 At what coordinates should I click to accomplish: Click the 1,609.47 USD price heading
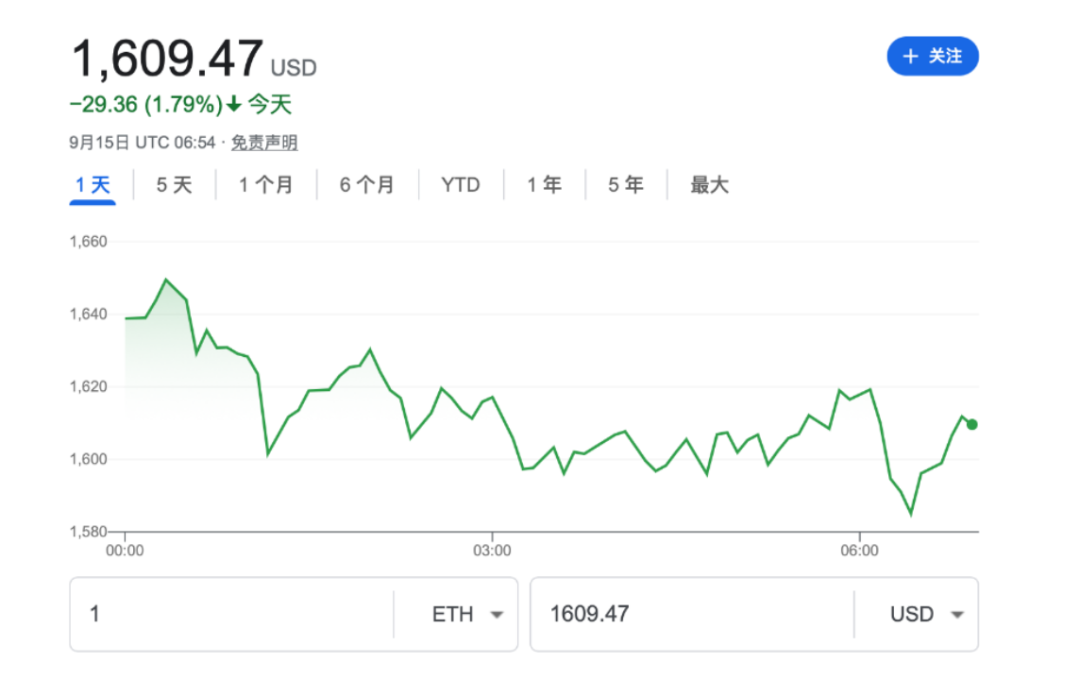(x=168, y=58)
